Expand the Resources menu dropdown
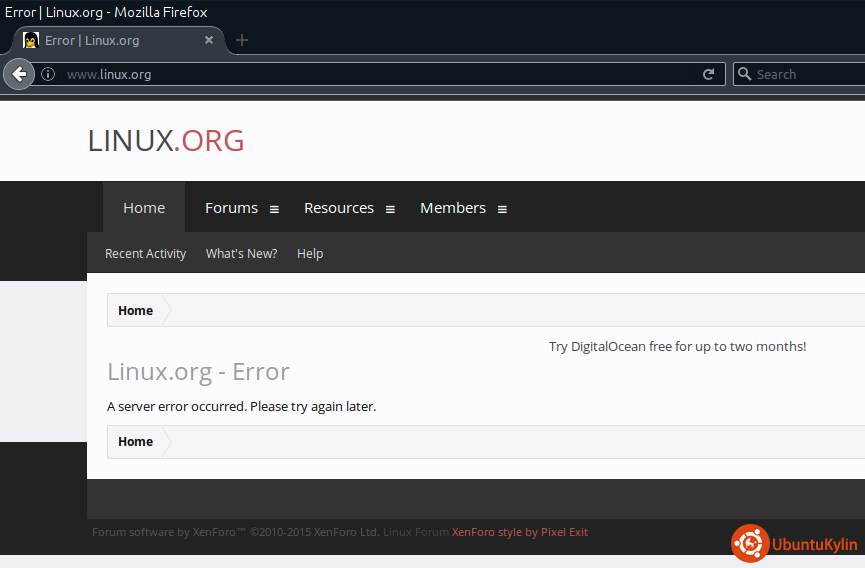The image size is (865, 568). (x=391, y=209)
